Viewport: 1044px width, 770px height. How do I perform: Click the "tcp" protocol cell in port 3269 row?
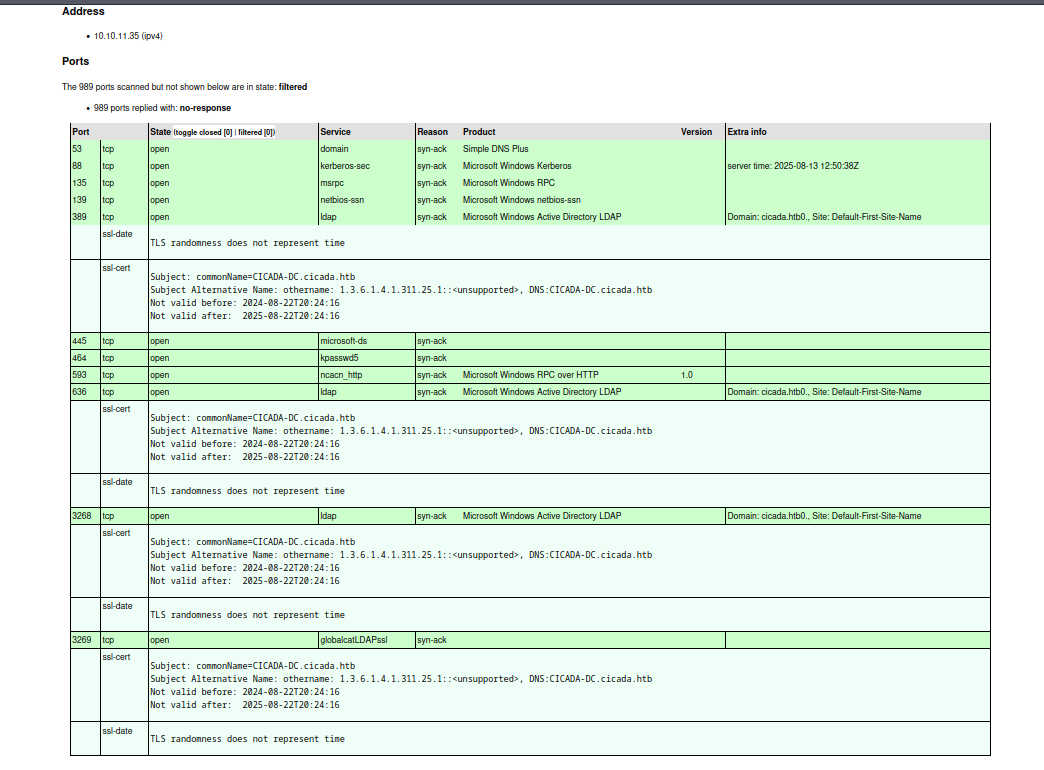pyautogui.click(x=109, y=640)
